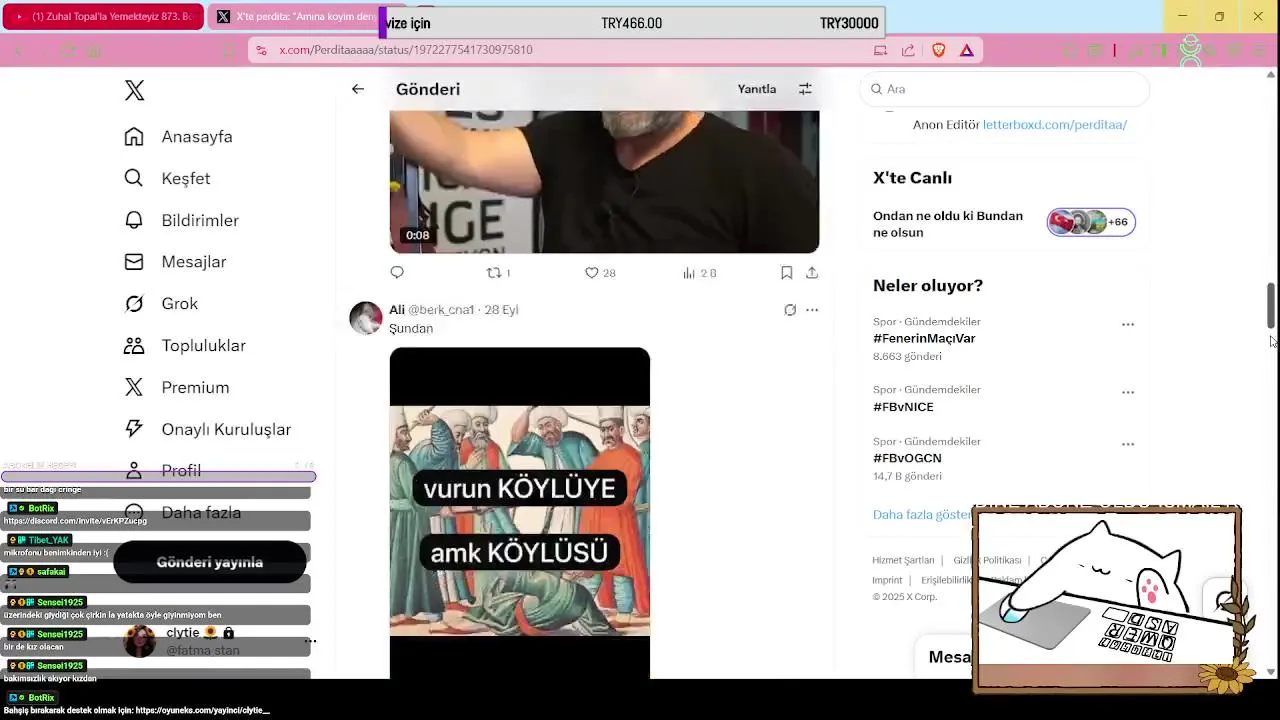The image size is (1280, 720).
Task: Click Imprint footer link
Action: coord(887,580)
